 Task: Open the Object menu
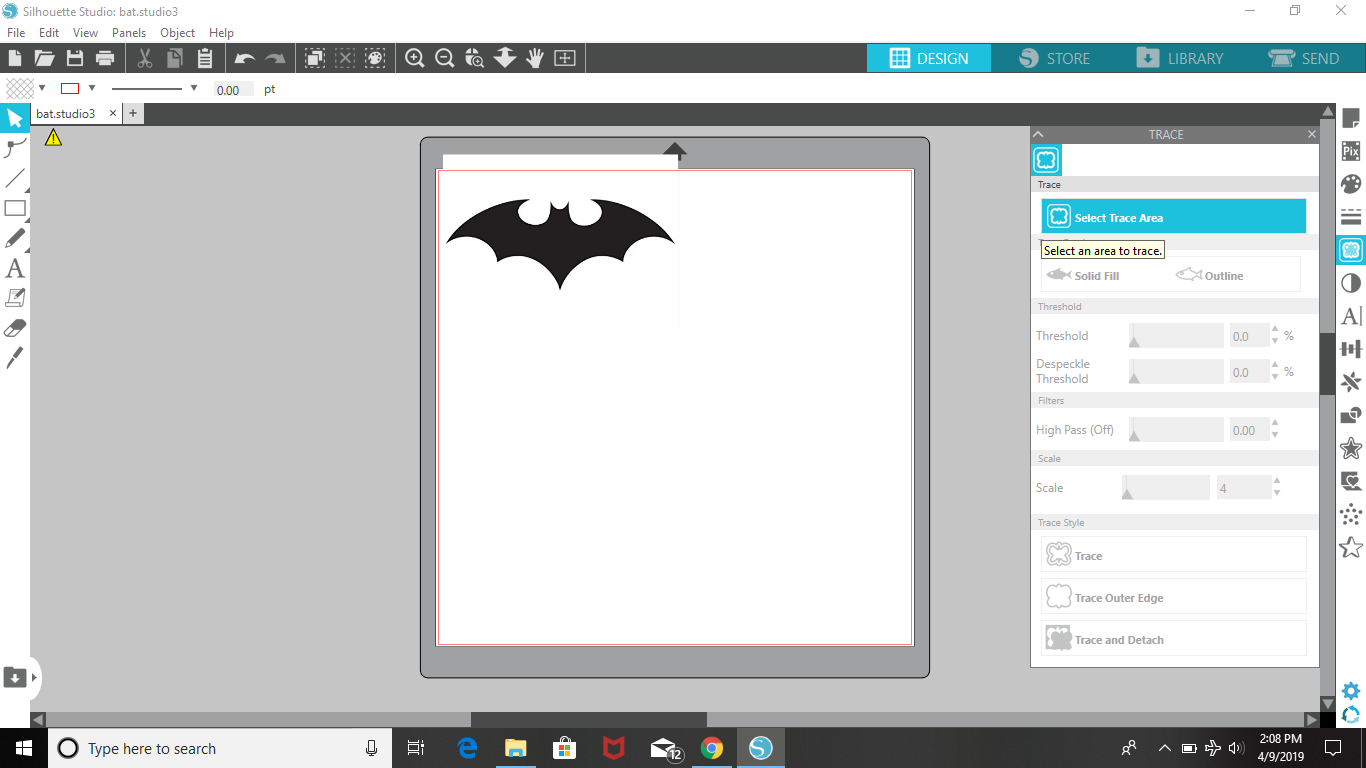(178, 33)
